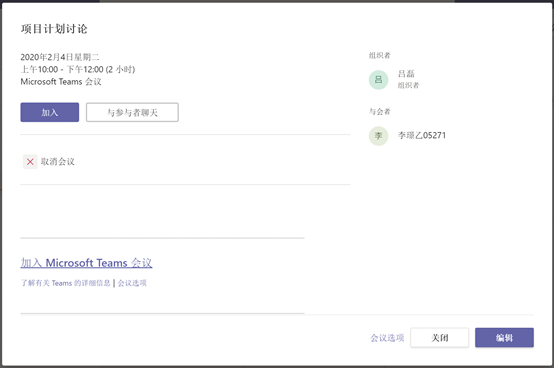This screenshot has height=368, width=554.
Task: Close the dialog with 关闭 button
Action: click(440, 338)
